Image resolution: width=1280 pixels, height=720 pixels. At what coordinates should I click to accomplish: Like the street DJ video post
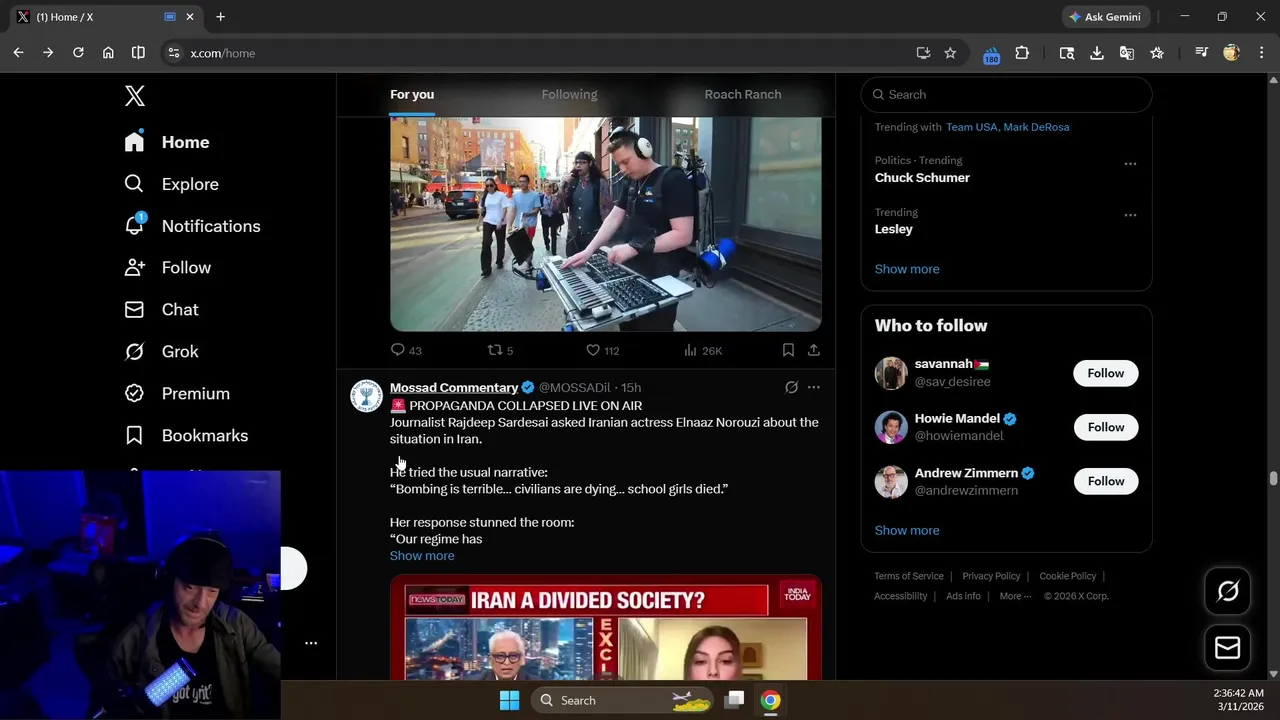point(602,350)
